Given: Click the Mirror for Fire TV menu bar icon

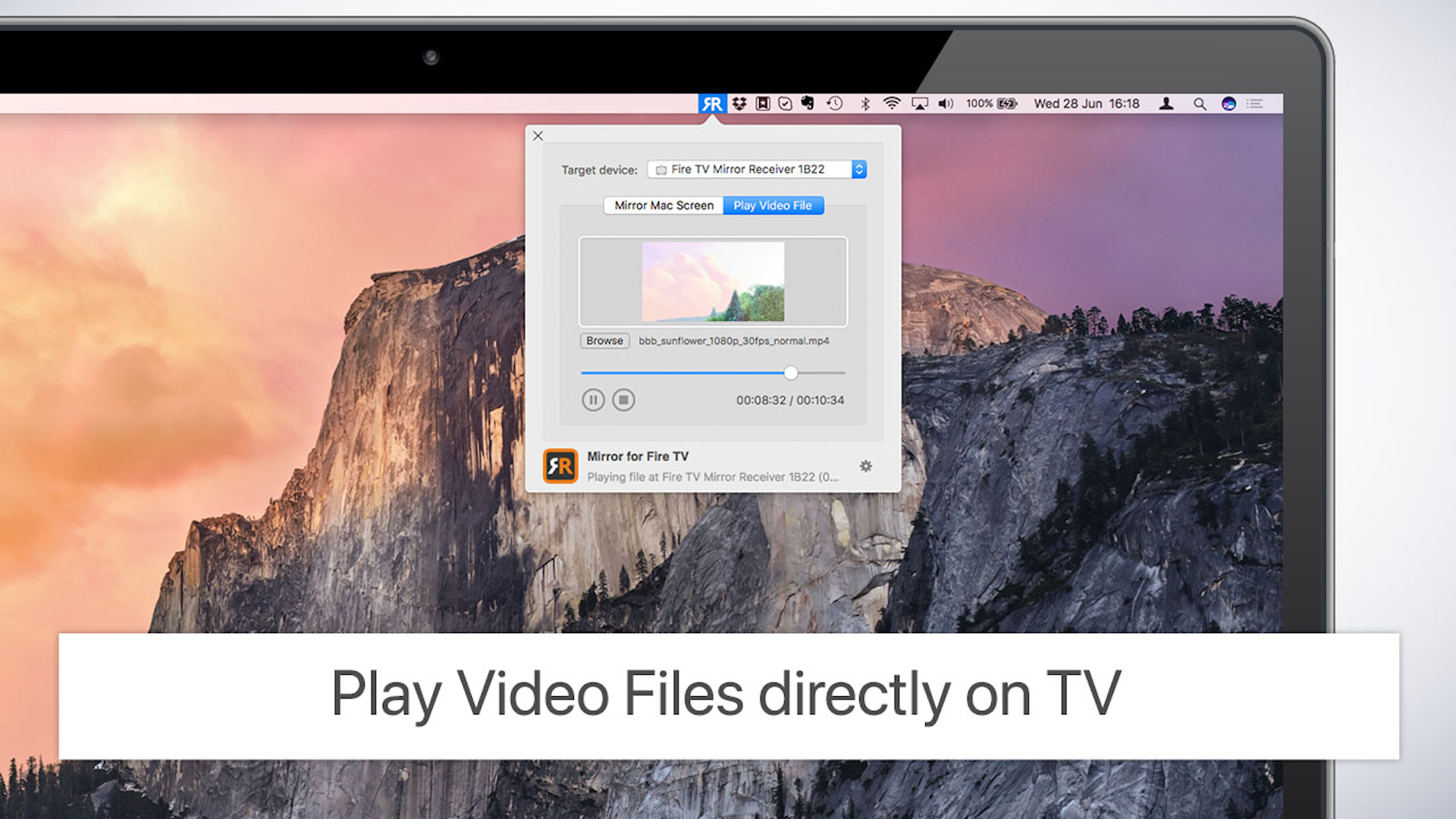Looking at the screenshot, I should point(711,104).
